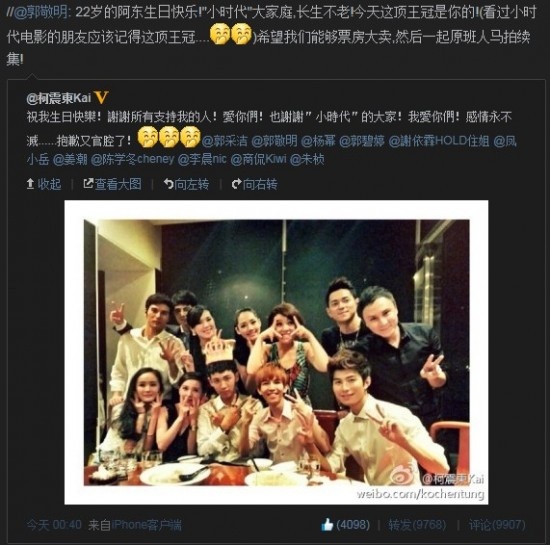The width and height of the screenshot is (550, 545).
Task: Rotate photo left with 向左转
Action: click(186, 183)
